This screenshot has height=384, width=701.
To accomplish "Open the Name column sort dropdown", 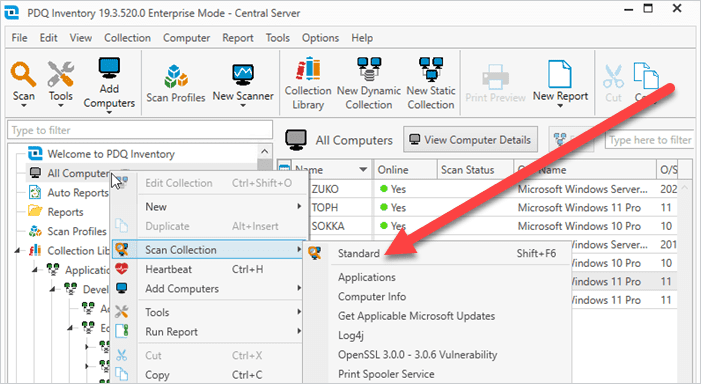I will 363,169.
